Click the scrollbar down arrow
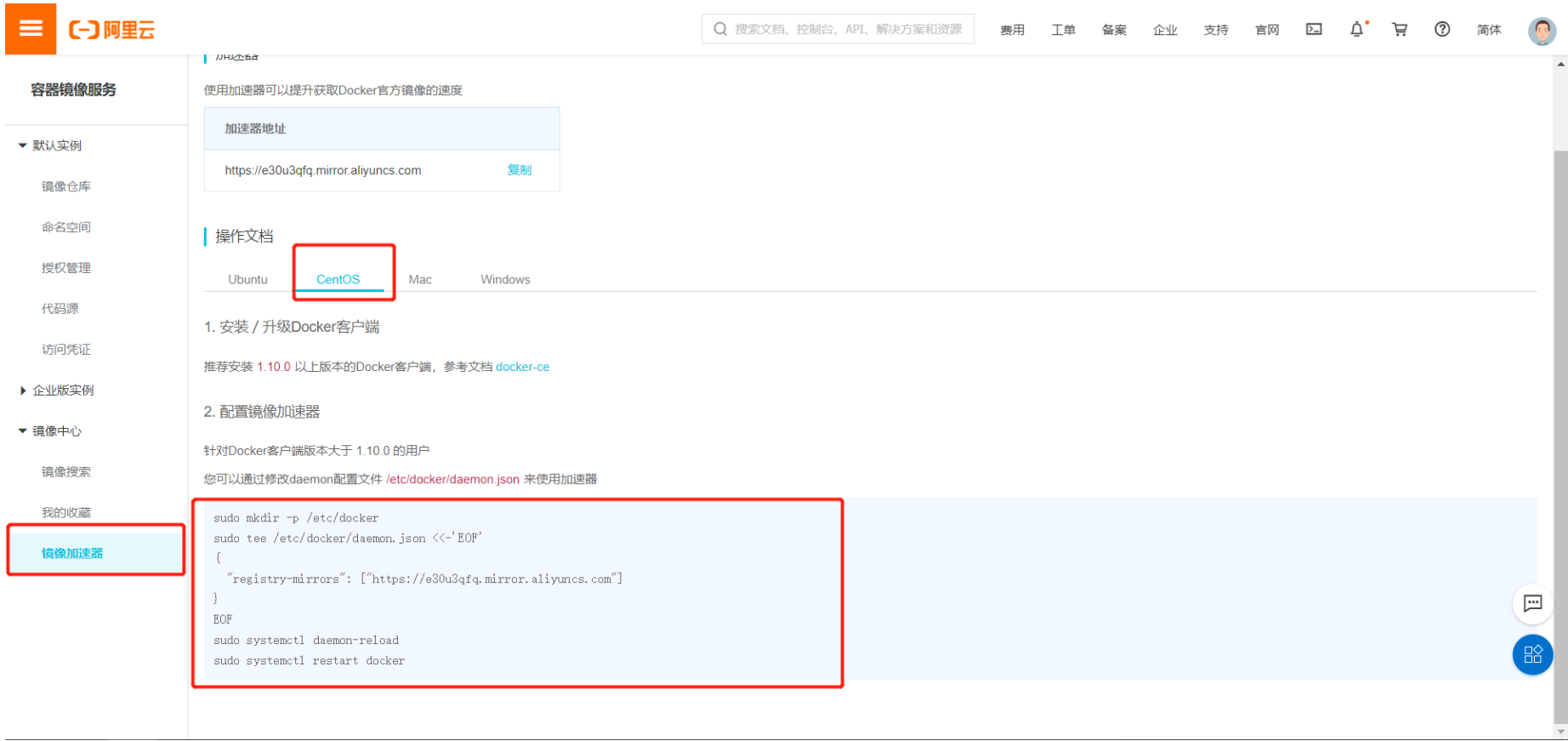This screenshot has height=741, width=1568. [1560, 732]
